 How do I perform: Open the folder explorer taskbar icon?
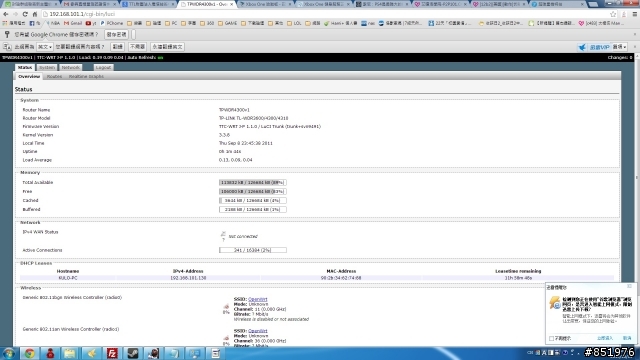coord(70,353)
